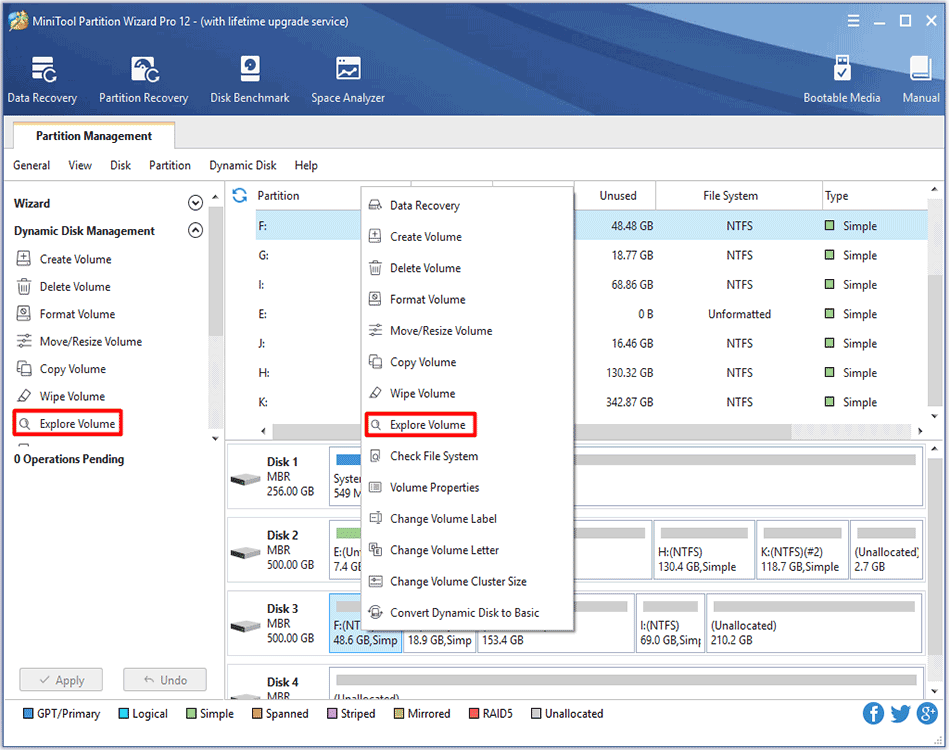Click the Twitter icon in the status bar
The height and width of the screenshot is (750, 950).
pos(900,713)
